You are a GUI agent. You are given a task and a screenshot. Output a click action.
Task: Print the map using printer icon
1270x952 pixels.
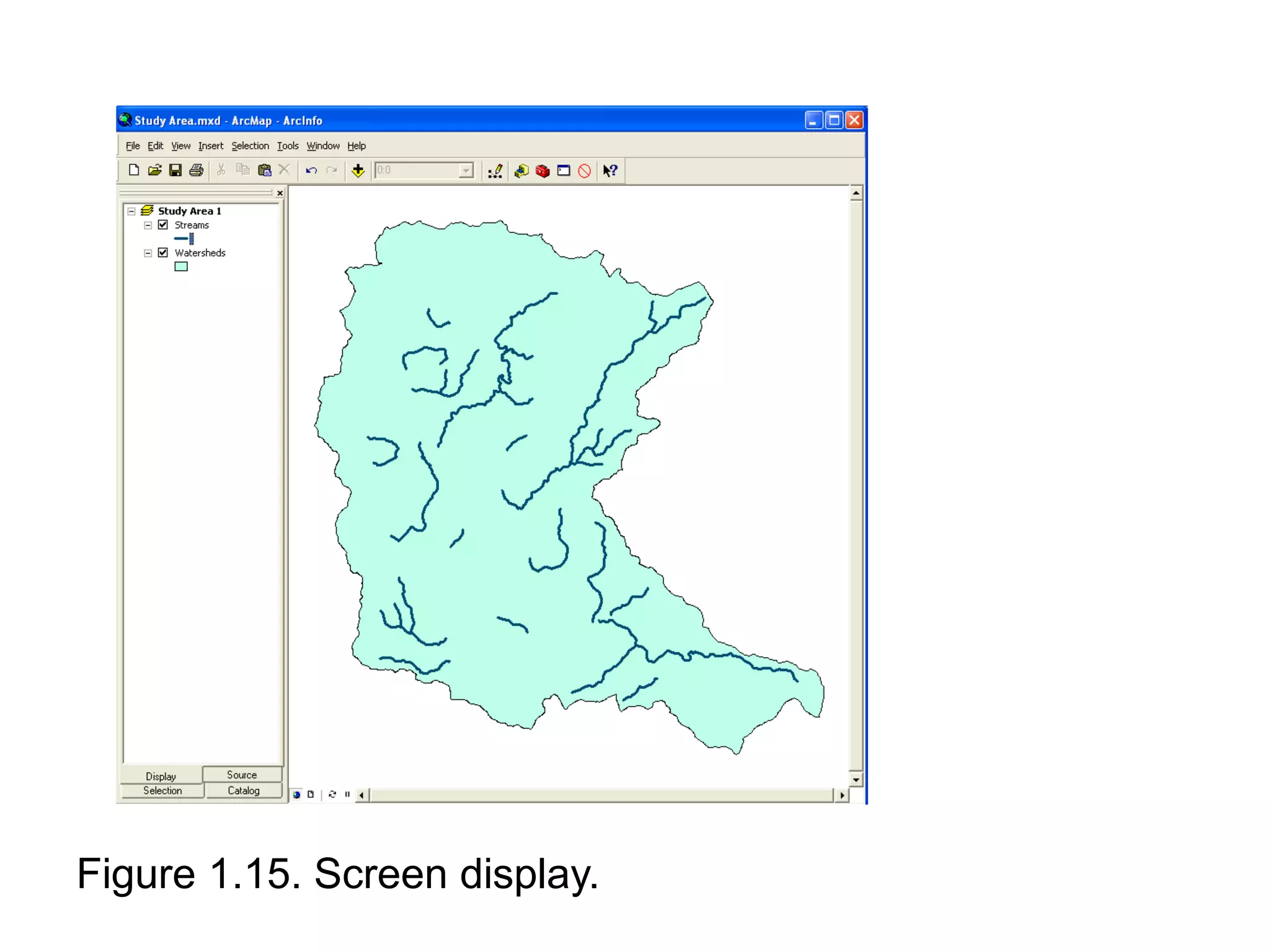point(197,170)
